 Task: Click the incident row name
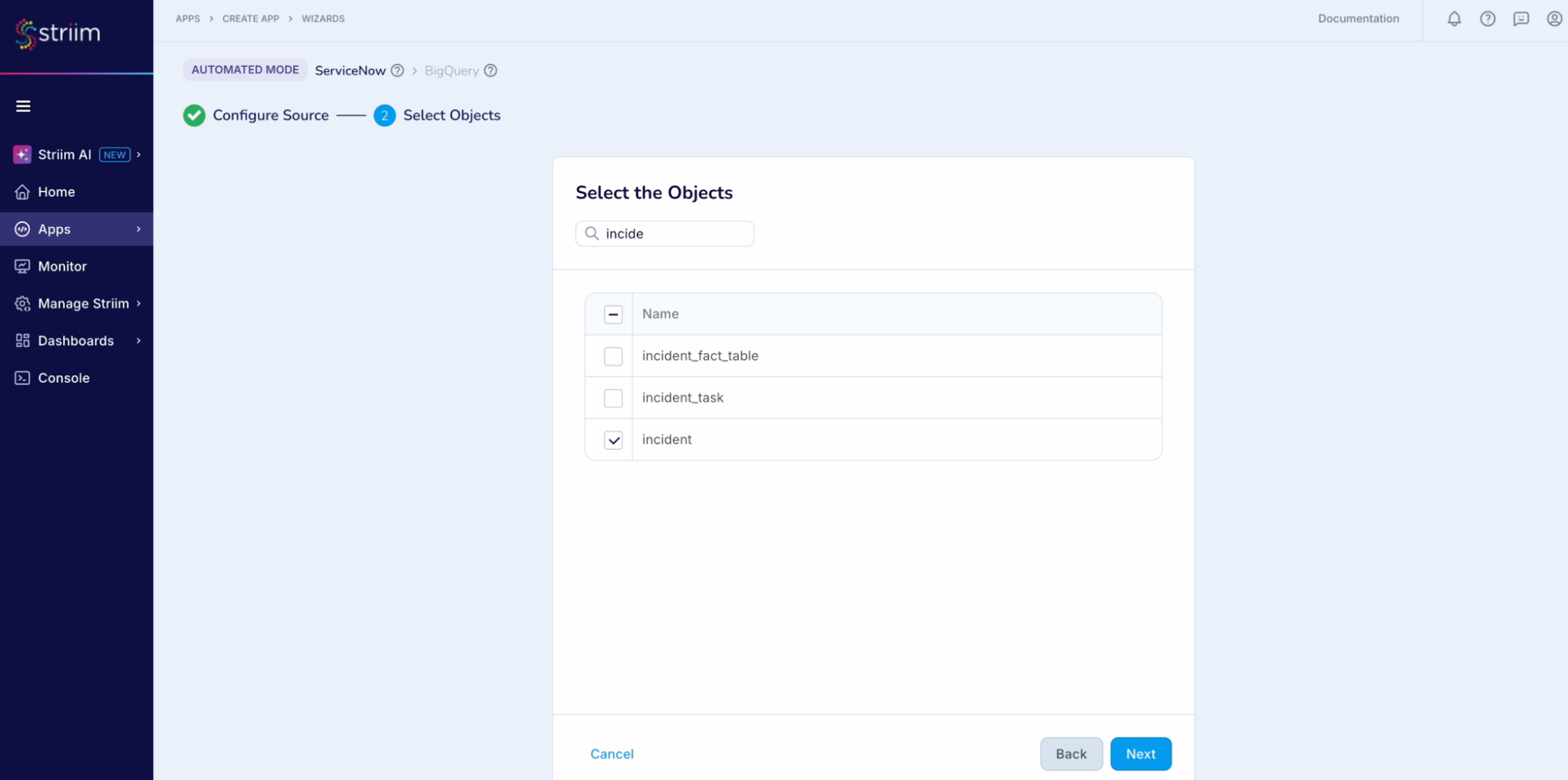[667, 439]
